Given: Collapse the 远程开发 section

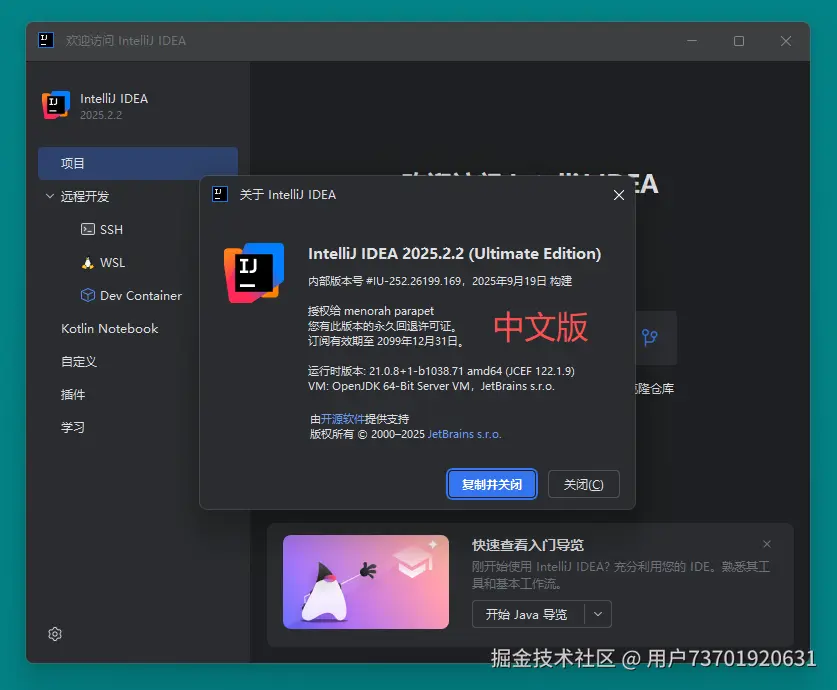Looking at the screenshot, I should tap(50, 196).
